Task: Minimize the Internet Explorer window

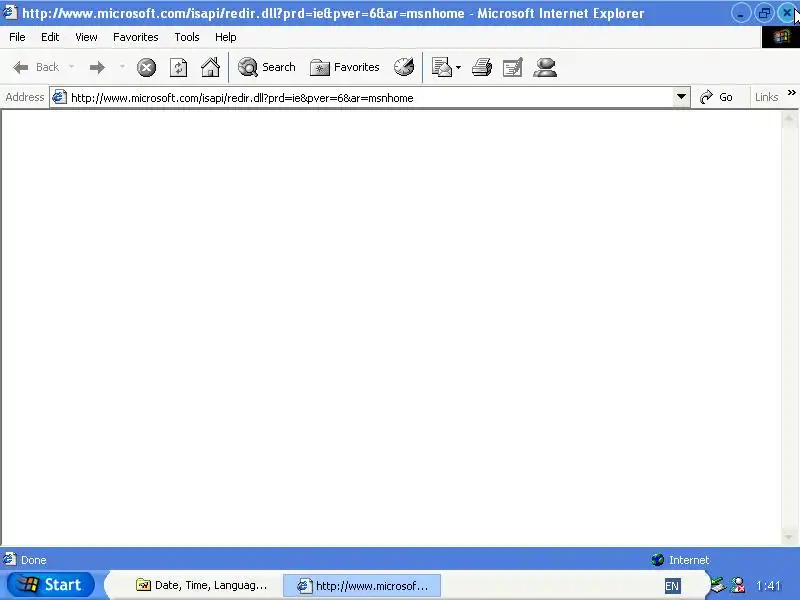Action: (740, 13)
